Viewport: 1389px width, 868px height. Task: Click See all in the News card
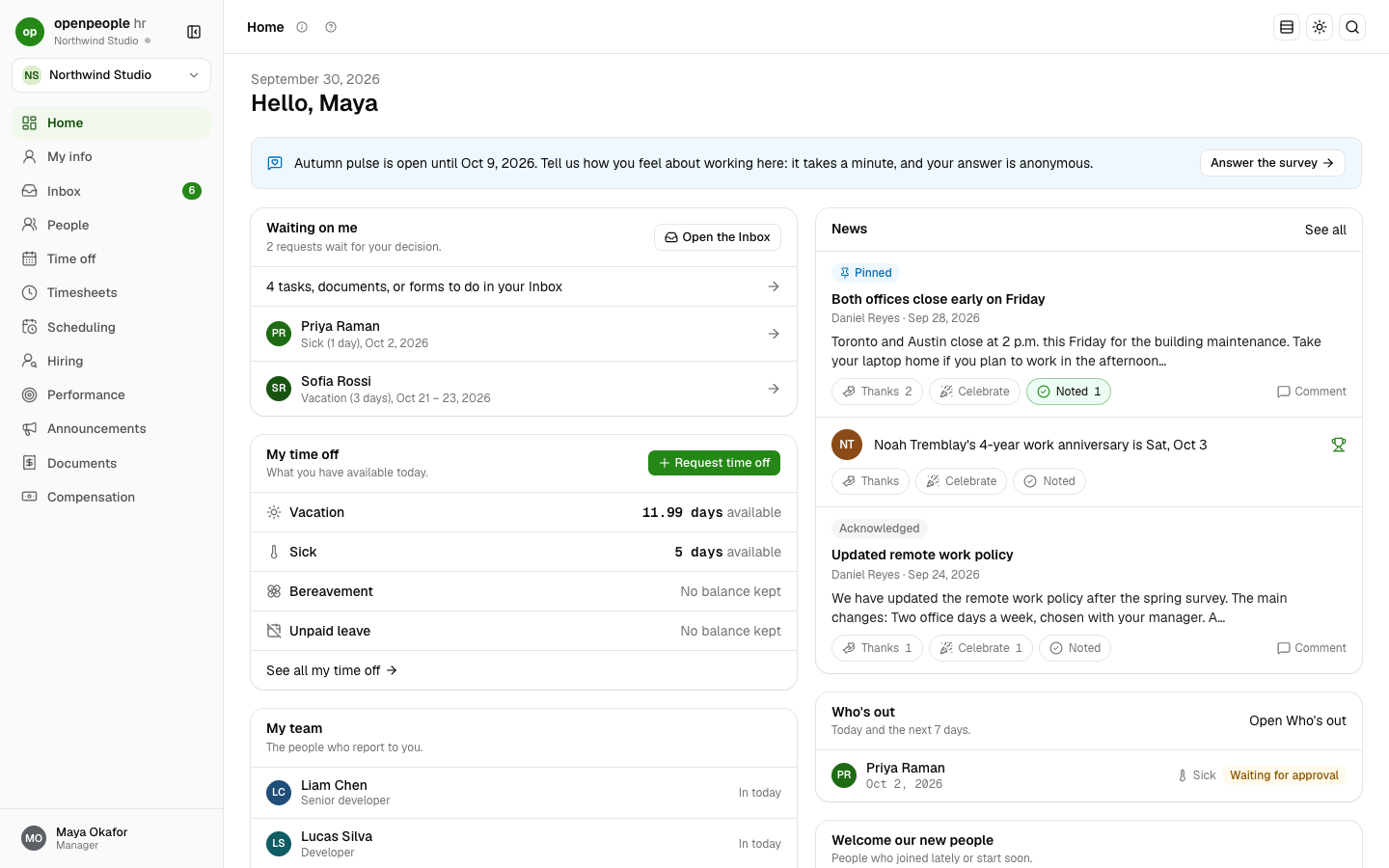click(1325, 230)
